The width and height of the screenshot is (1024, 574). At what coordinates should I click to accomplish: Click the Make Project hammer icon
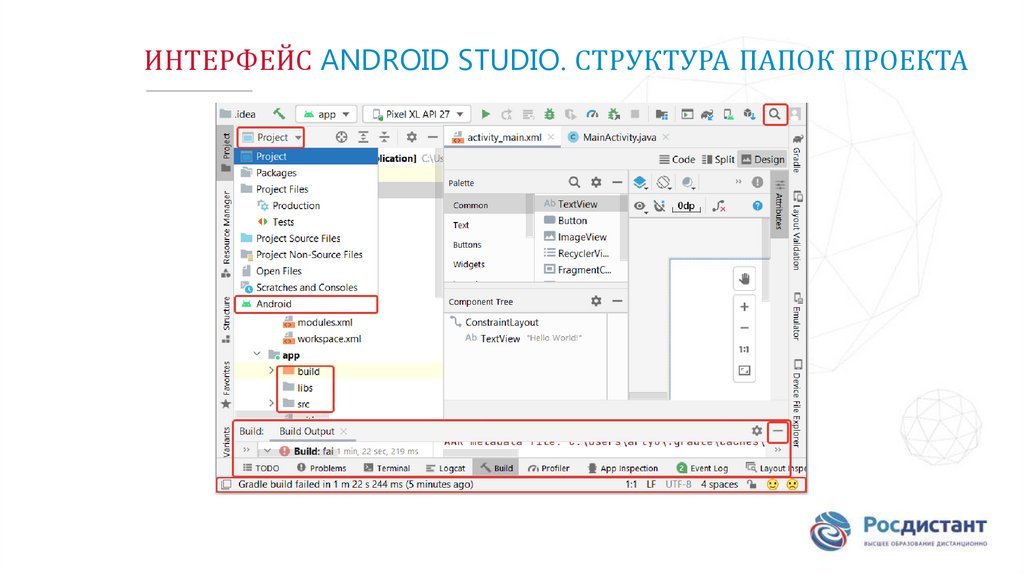tap(279, 114)
